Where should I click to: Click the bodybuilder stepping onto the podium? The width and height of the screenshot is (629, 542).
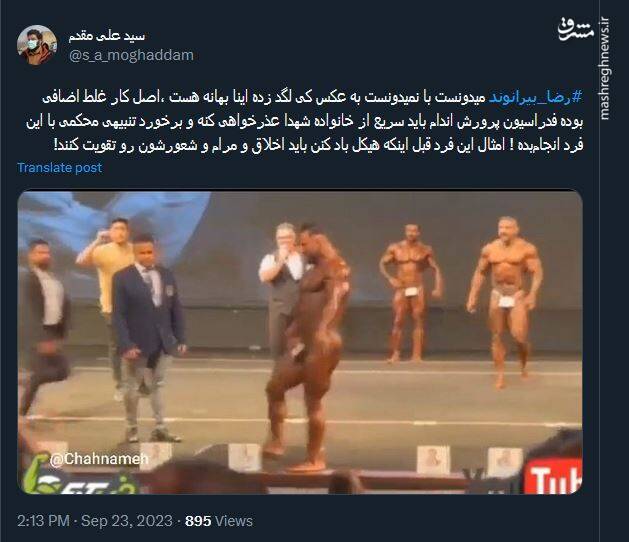point(310,346)
